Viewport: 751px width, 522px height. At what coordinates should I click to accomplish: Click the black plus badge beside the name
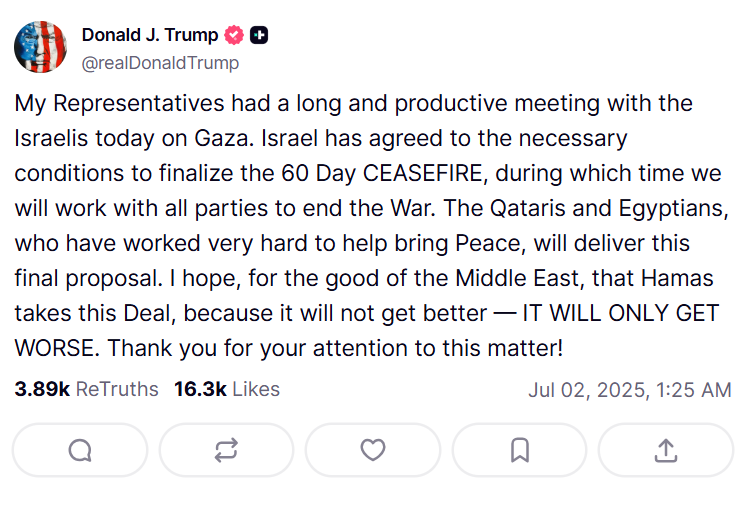(259, 35)
